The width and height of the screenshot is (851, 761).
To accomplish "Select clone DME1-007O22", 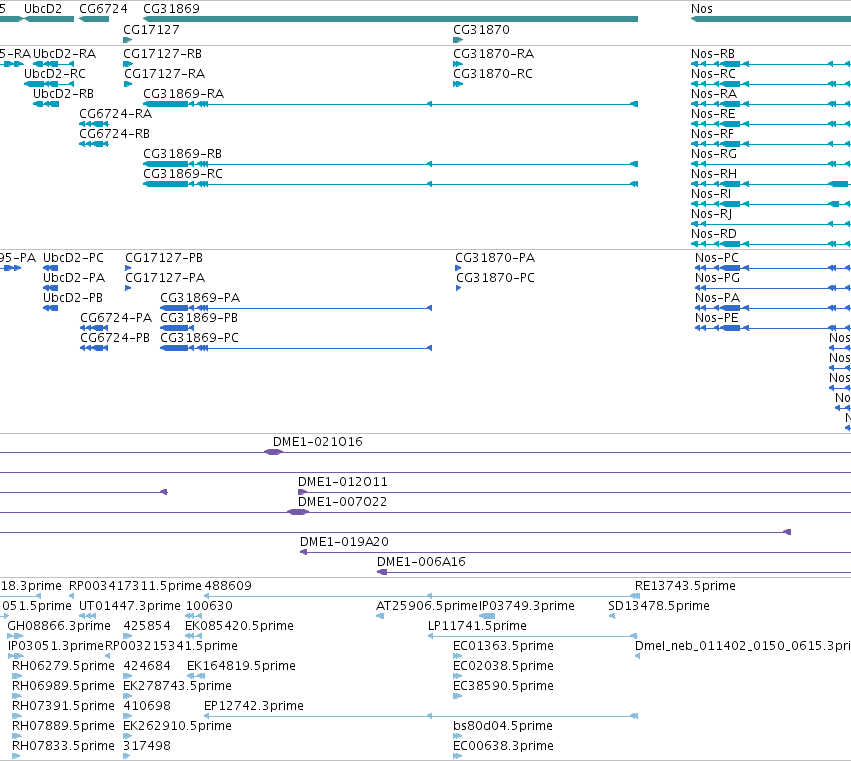I will pyautogui.click(x=342, y=502).
